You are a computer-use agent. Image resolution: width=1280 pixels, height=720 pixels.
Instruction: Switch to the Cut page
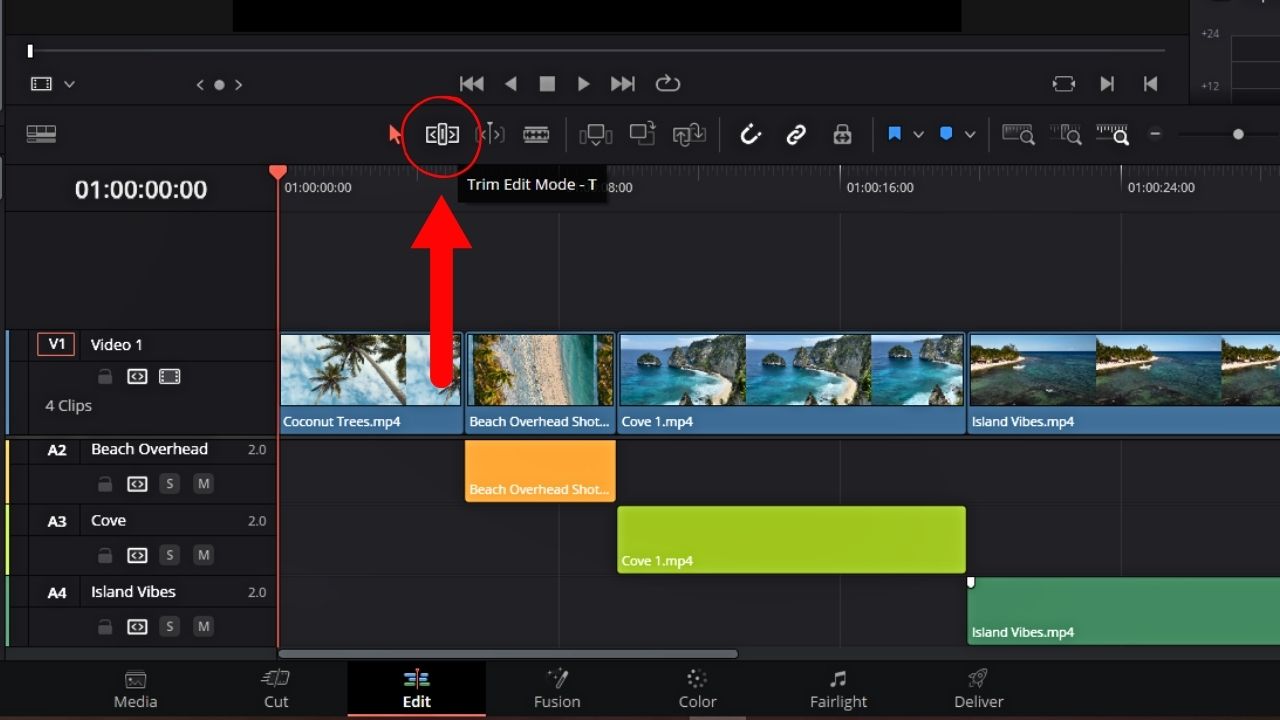[276, 690]
